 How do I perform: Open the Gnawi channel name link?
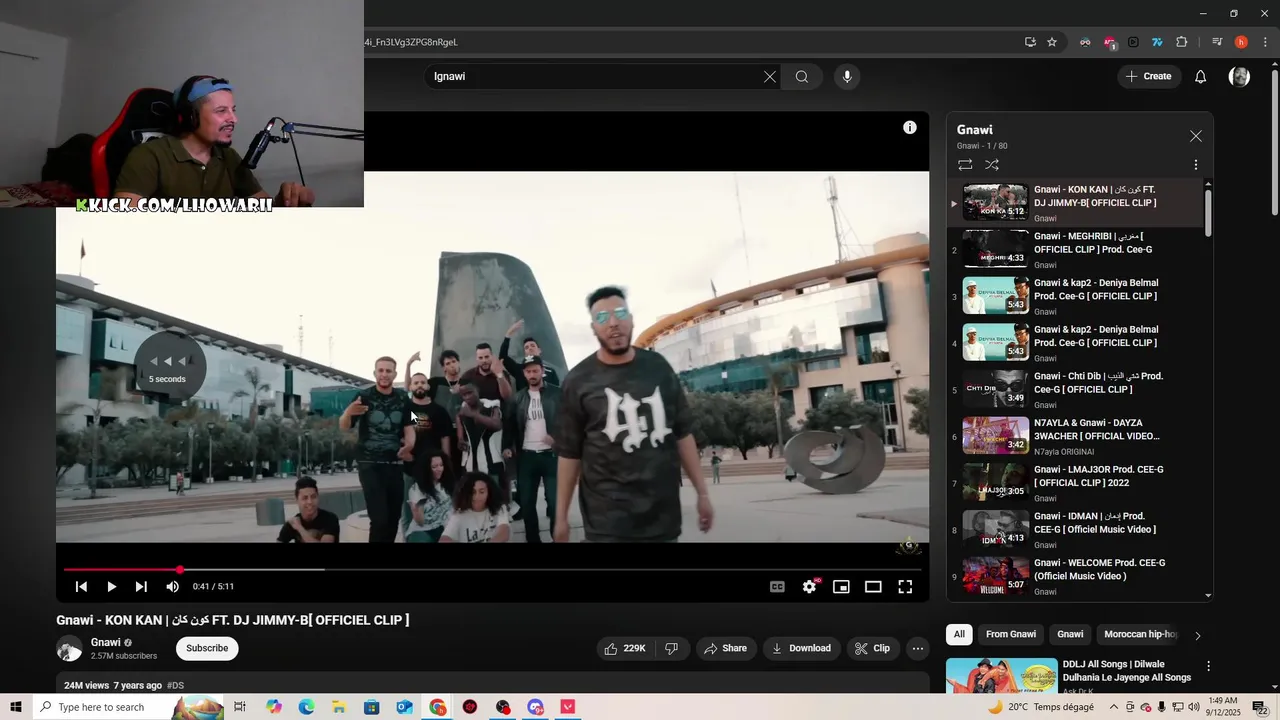pyautogui.click(x=105, y=642)
